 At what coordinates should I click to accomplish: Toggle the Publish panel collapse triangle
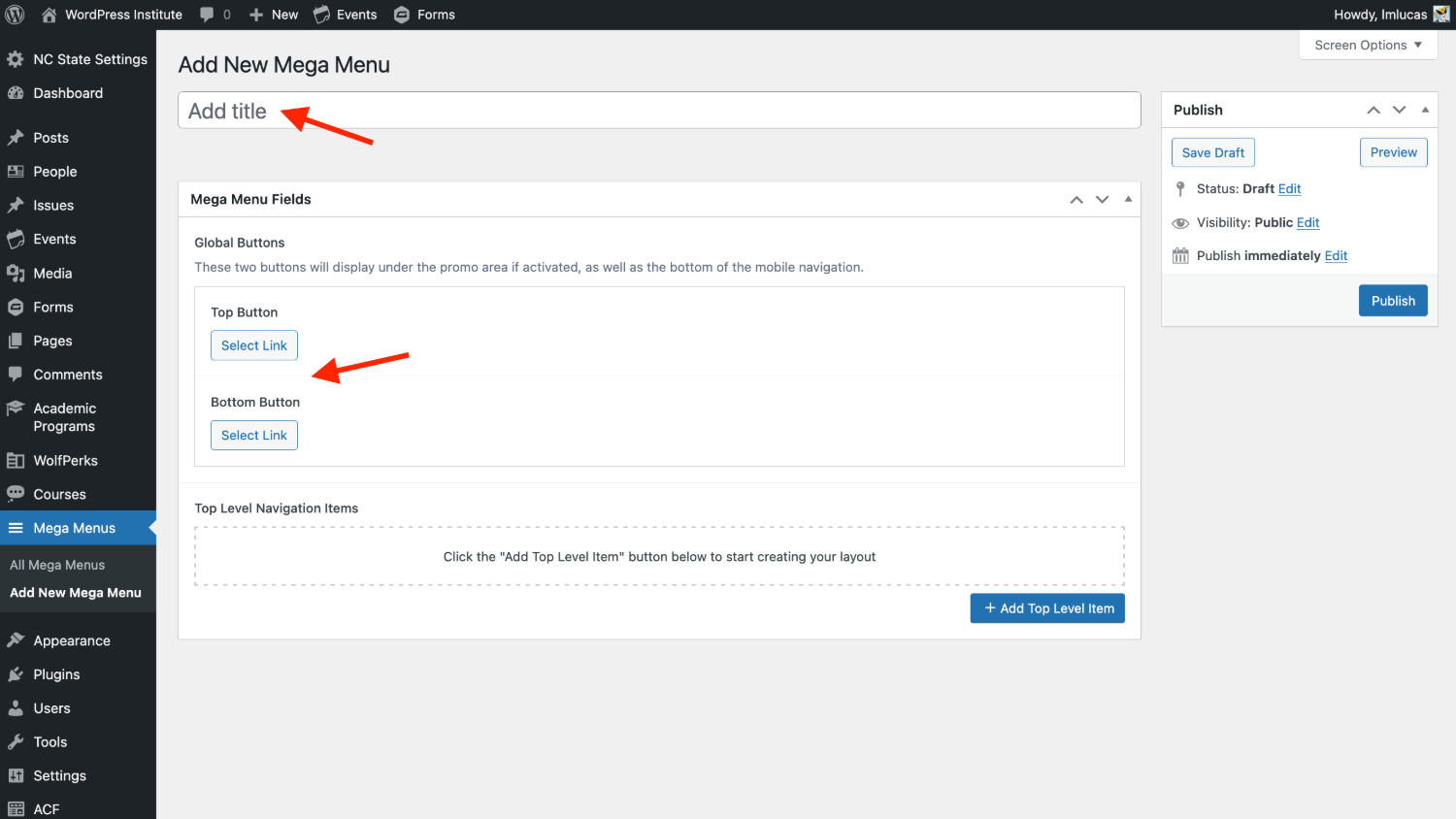tap(1425, 110)
